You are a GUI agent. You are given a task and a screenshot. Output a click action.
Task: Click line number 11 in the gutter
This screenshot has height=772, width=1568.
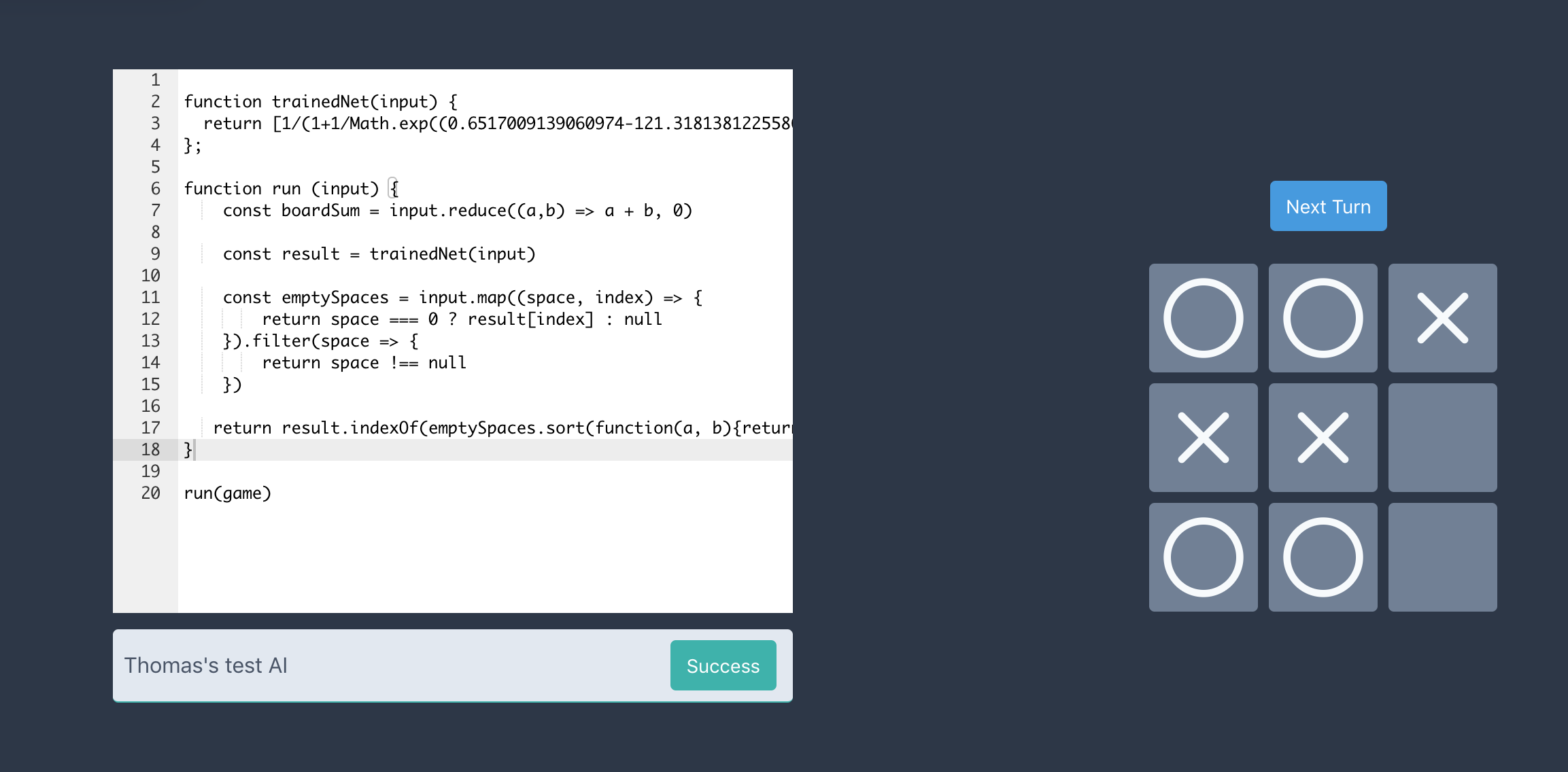click(151, 298)
